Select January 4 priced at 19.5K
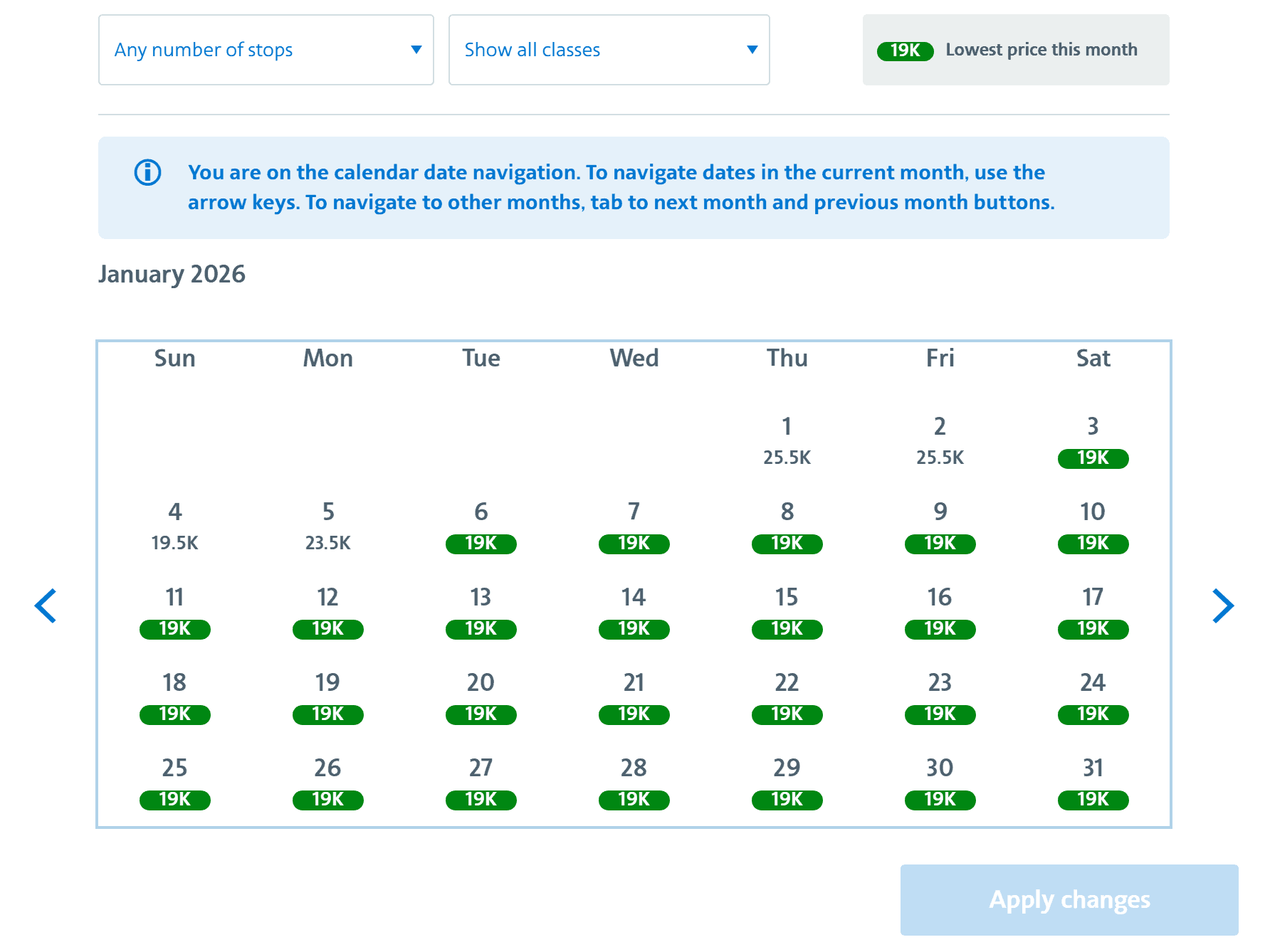This screenshot has height=952, width=1270. [174, 525]
